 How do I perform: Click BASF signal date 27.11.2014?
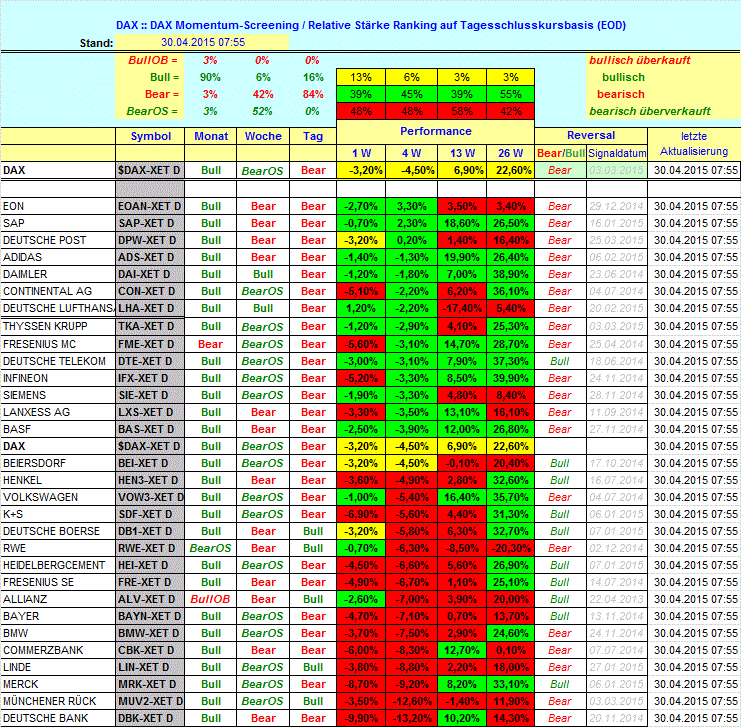617,429
